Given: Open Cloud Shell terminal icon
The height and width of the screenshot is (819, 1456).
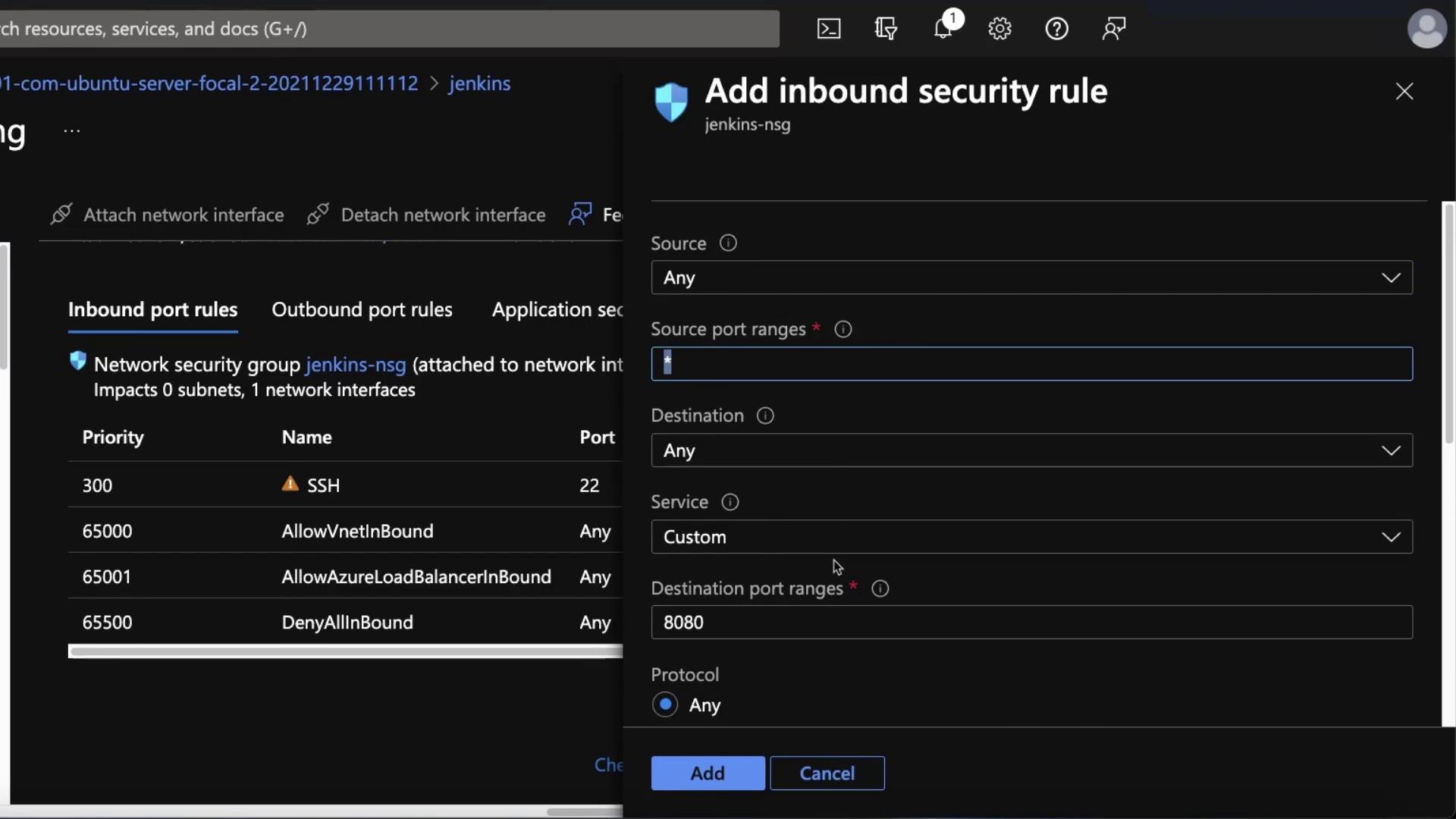Looking at the screenshot, I should click(x=829, y=29).
